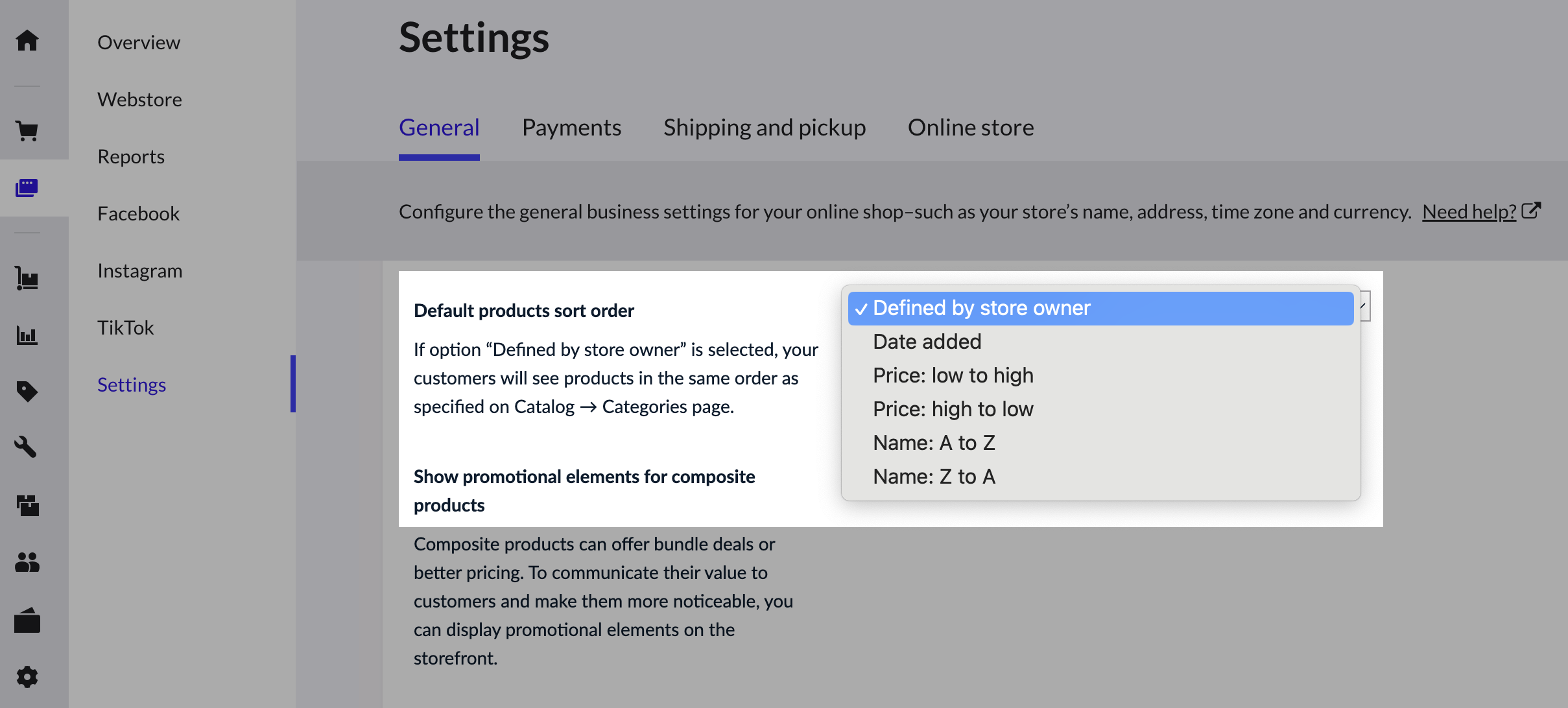
Task: Go to Overview in side menu
Action: [139, 43]
